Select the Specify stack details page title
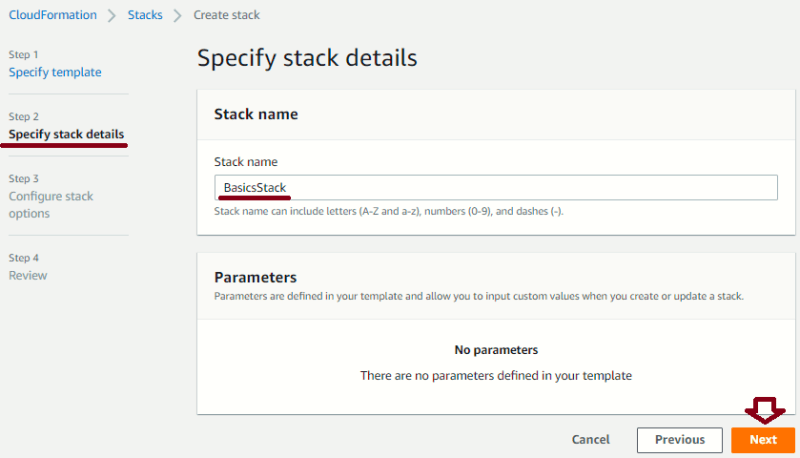Screen dimensions: 800x458 tap(307, 58)
